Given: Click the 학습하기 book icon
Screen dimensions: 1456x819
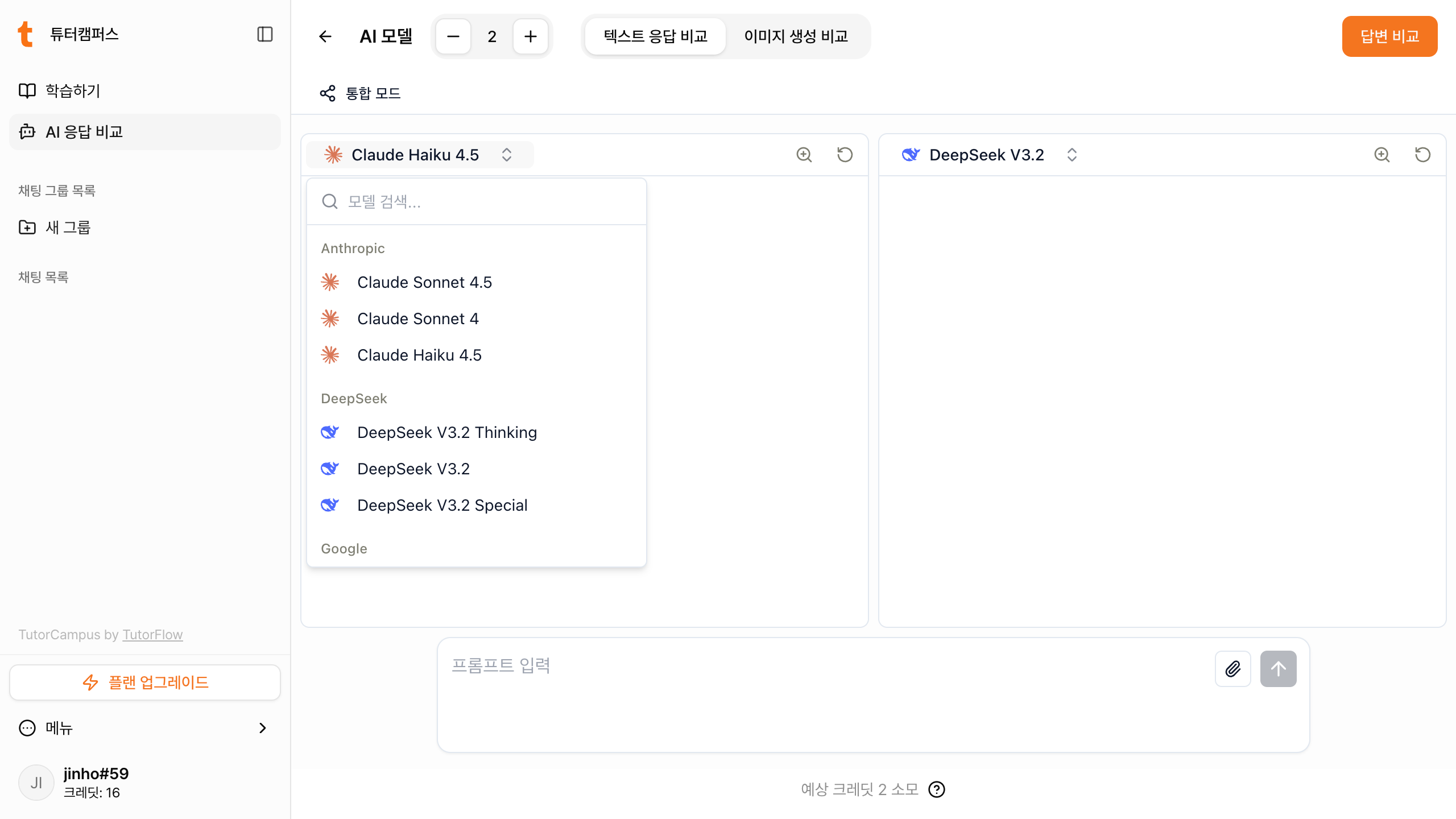Looking at the screenshot, I should tap(27, 91).
